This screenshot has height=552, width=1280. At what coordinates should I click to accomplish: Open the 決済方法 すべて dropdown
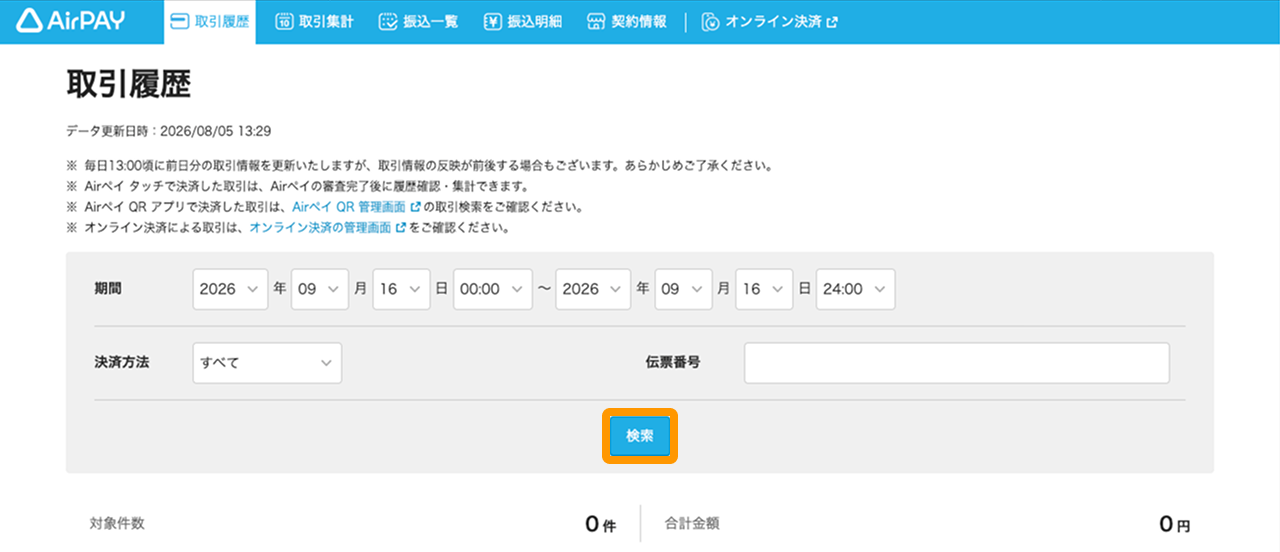coord(267,363)
